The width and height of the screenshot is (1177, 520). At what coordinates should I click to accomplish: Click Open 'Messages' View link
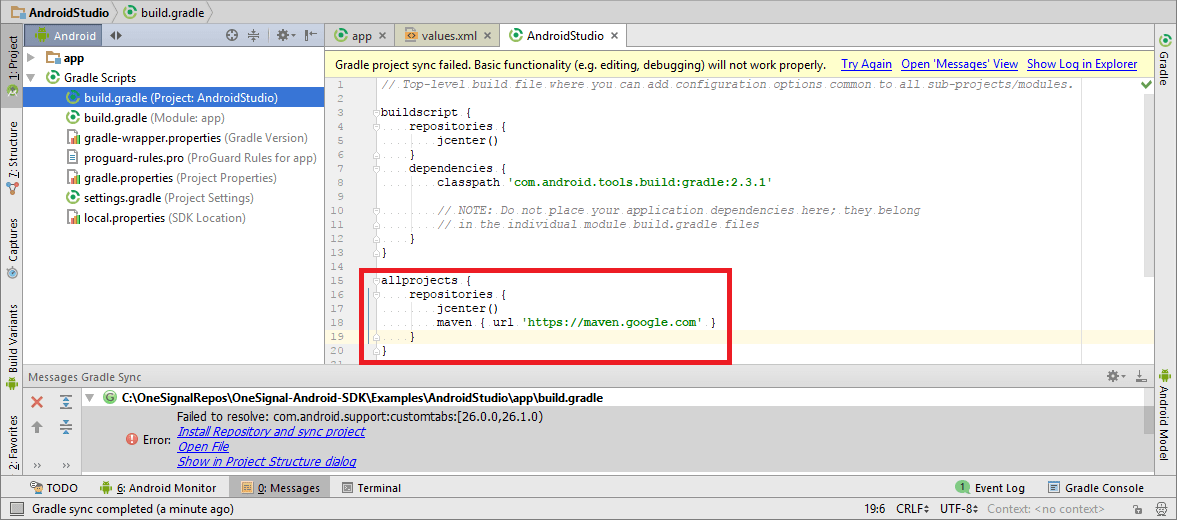(x=959, y=65)
